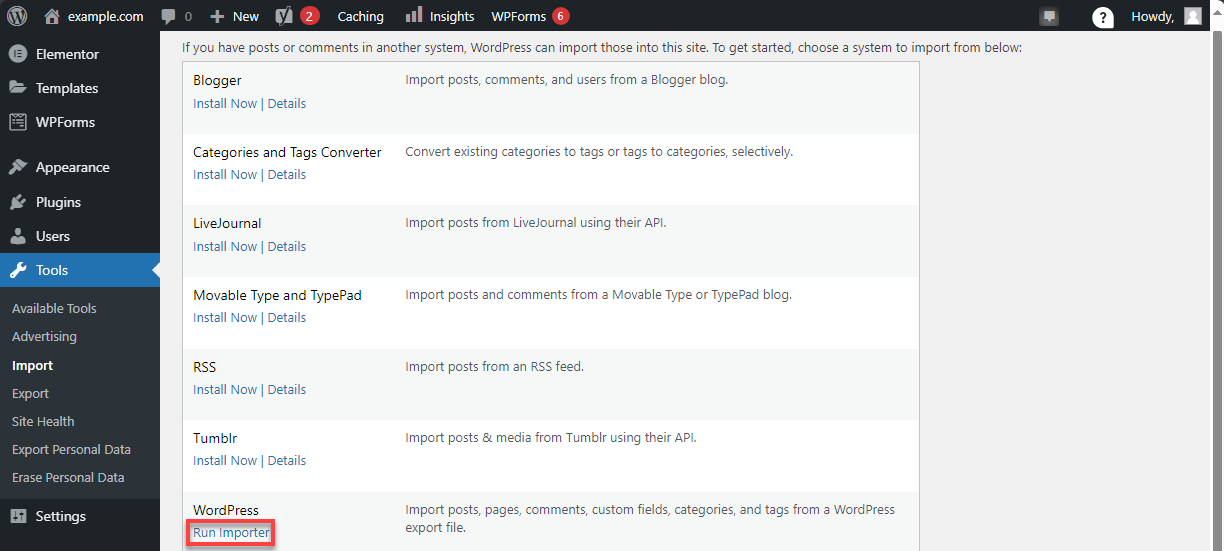1224x551 pixels.
Task: Click the New label in admin bar
Action: (245, 16)
